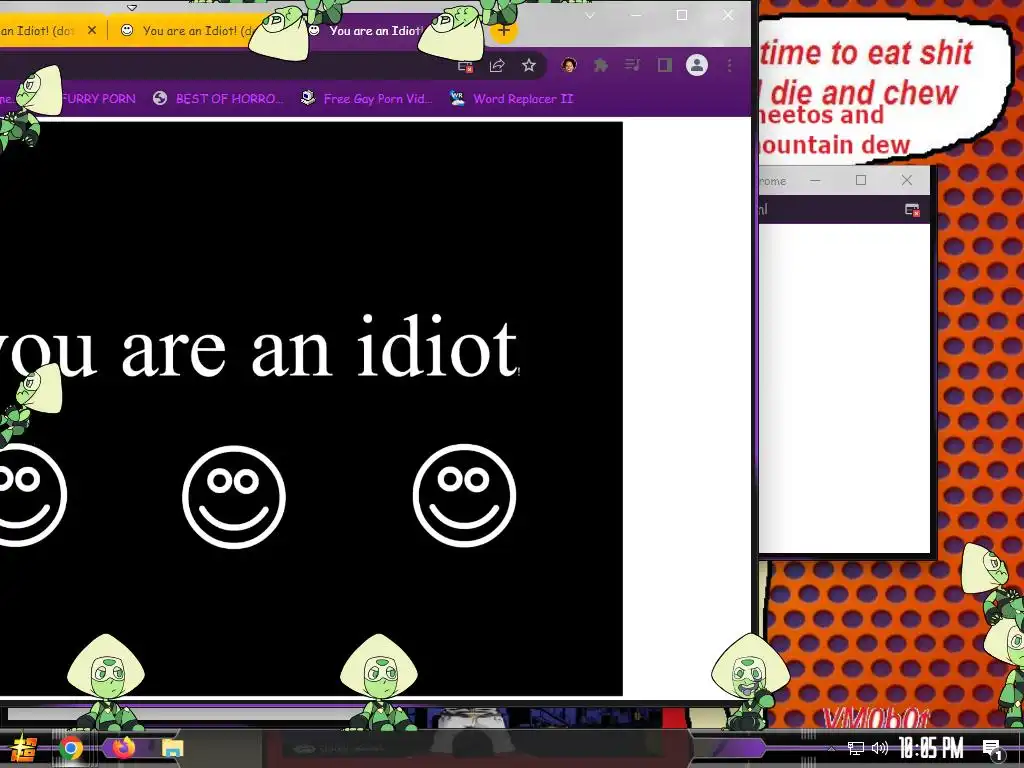Click the globe icon of BEST OF HORRO bookmark
The width and height of the screenshot is (1024, 768).
pyautogui.click(x=160, y=99)
